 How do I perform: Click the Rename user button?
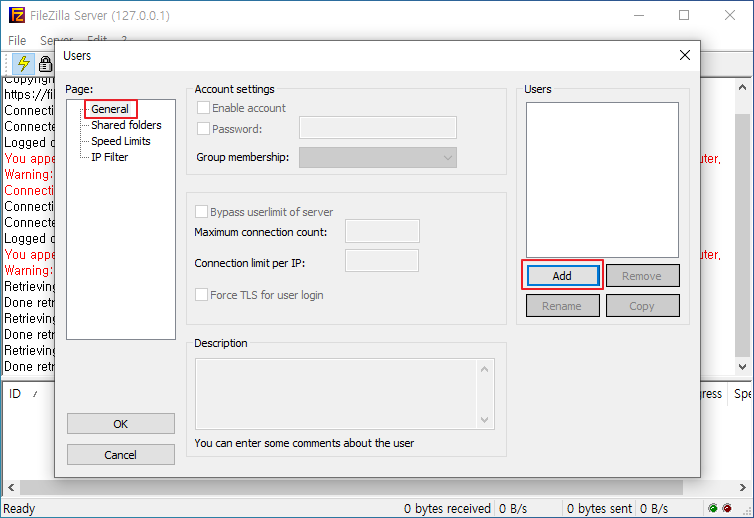click(562, 306)
